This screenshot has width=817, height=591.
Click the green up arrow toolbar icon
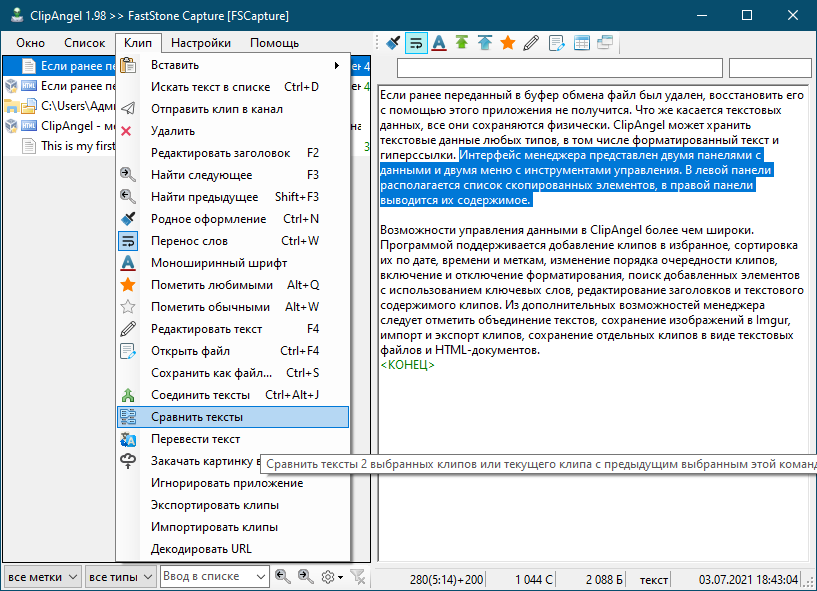coord(462,43)
